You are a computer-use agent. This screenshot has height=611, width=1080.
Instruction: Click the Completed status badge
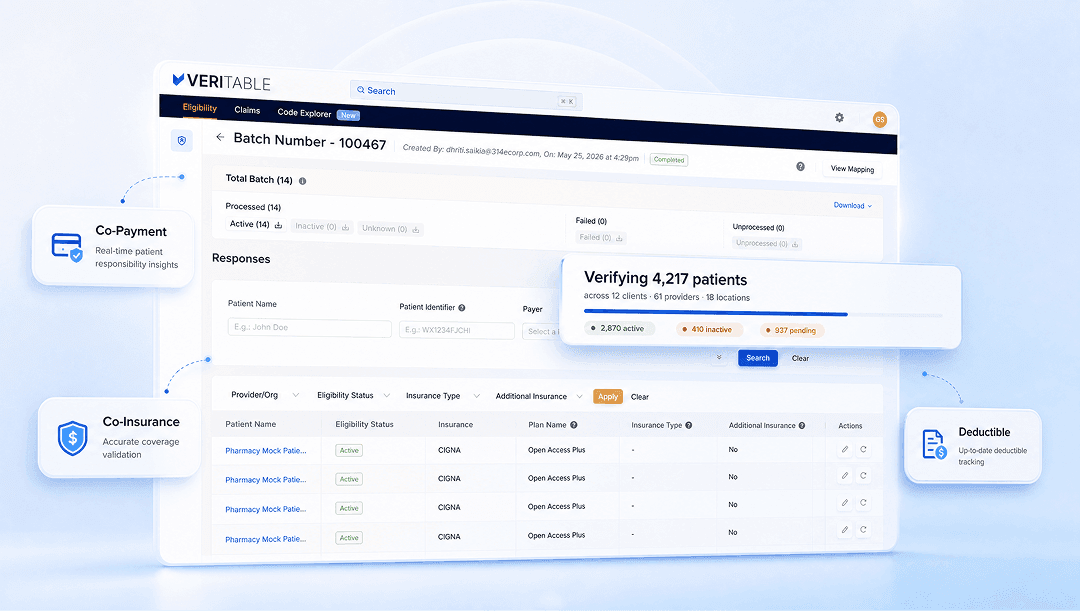[669, 160]
